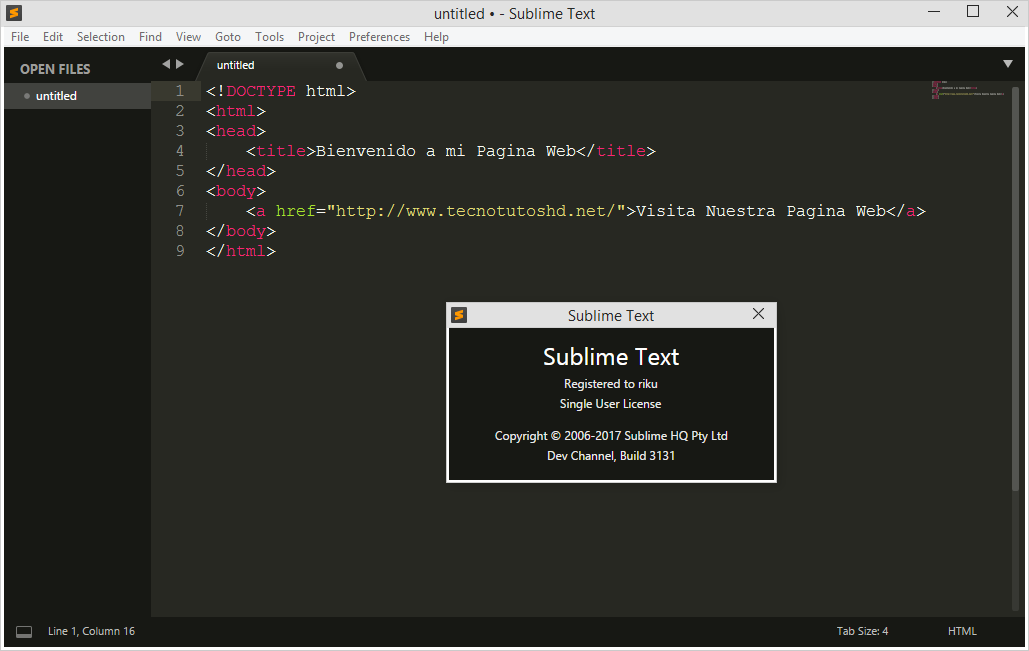
Task: Click the closing body tag on line 8
Action: (x=241, y=231)
